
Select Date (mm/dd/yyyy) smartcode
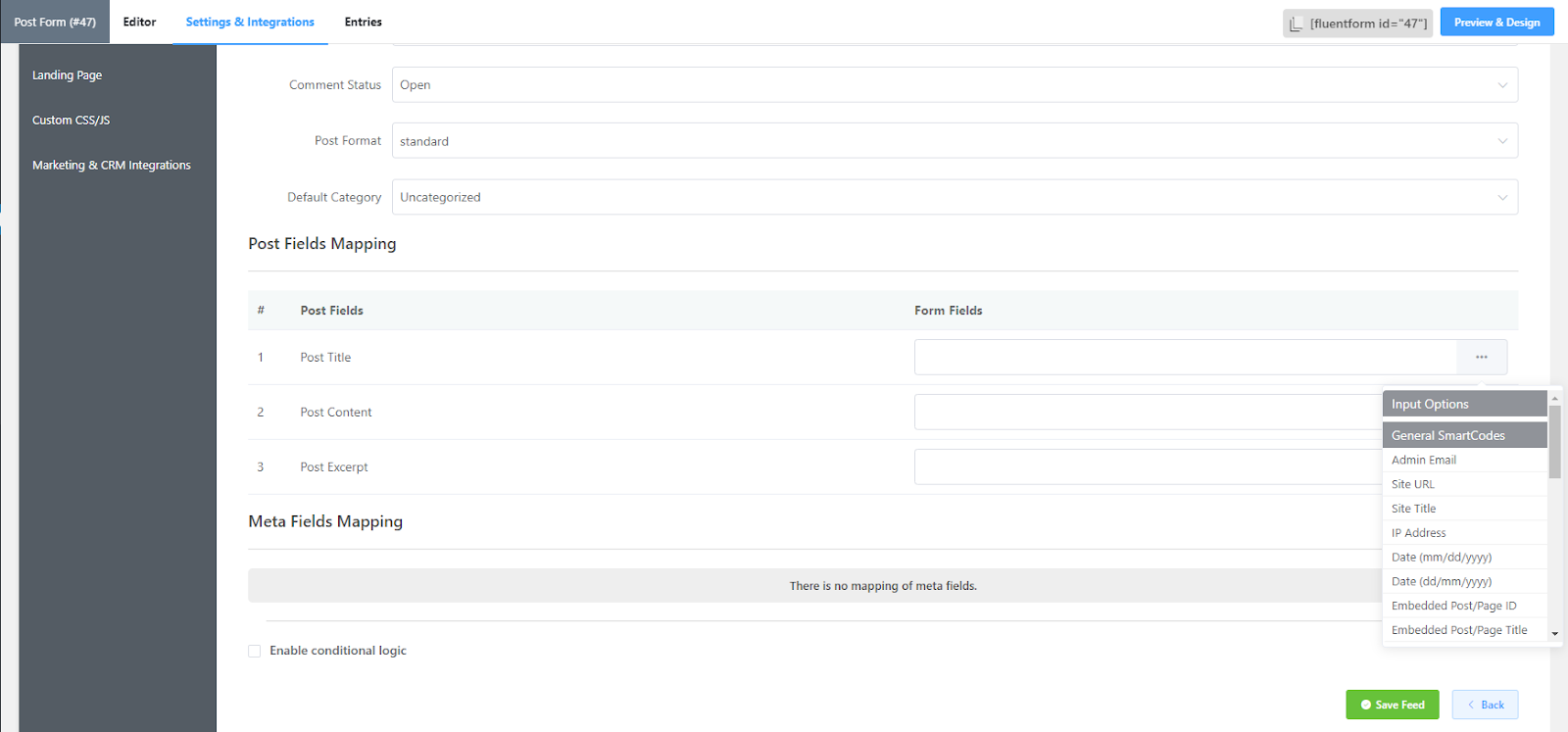tap(1465, 557)
